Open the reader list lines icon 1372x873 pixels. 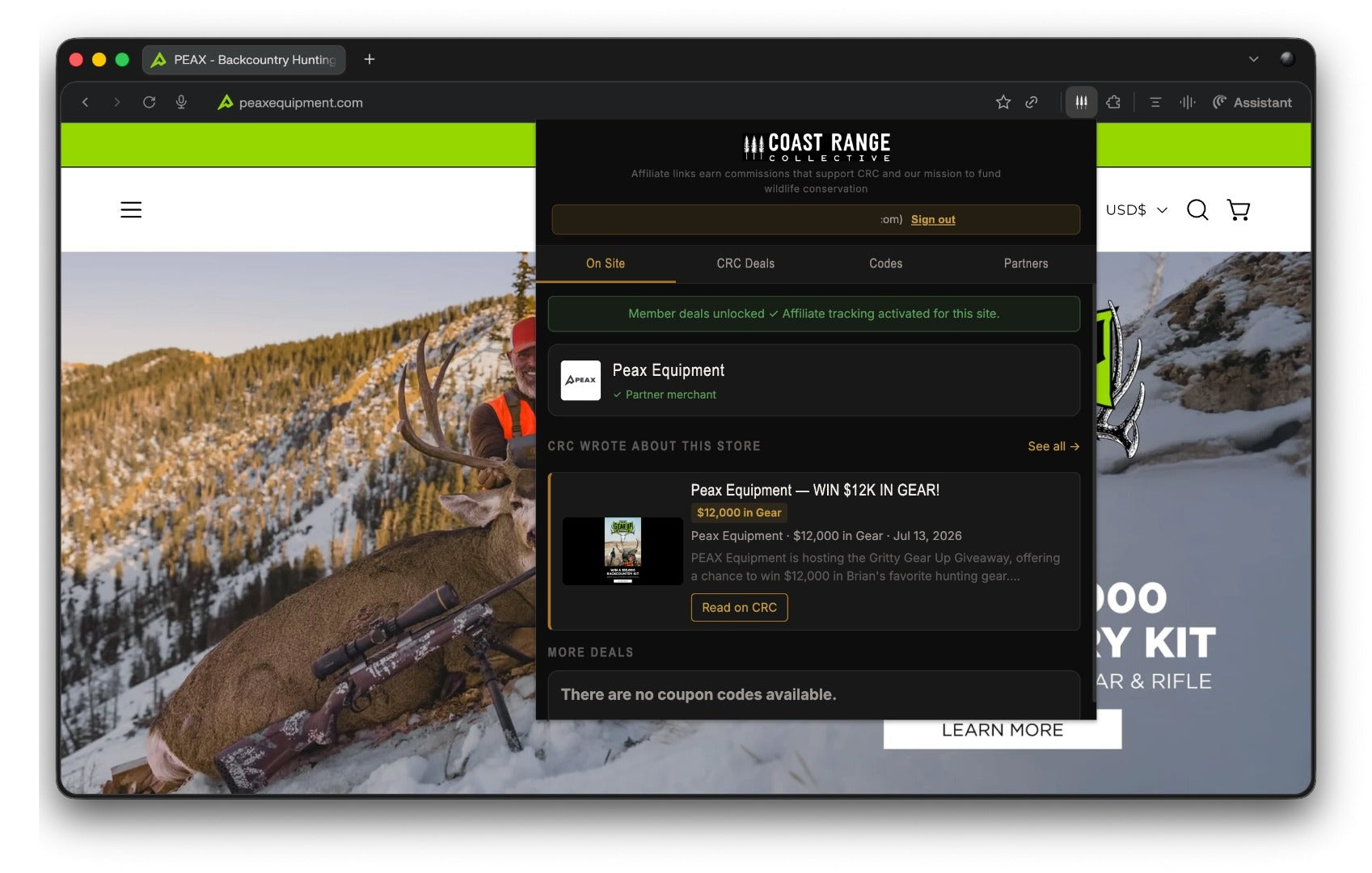(1155, 102)
